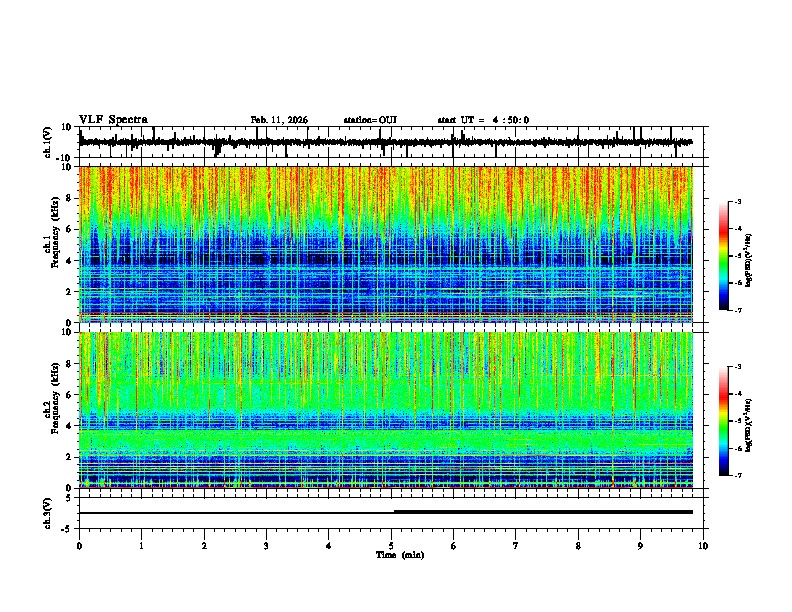This screenshot has width=792, height=612.
Task: Click the "8" tick on the time axis
Action: [x=578, y=546]
